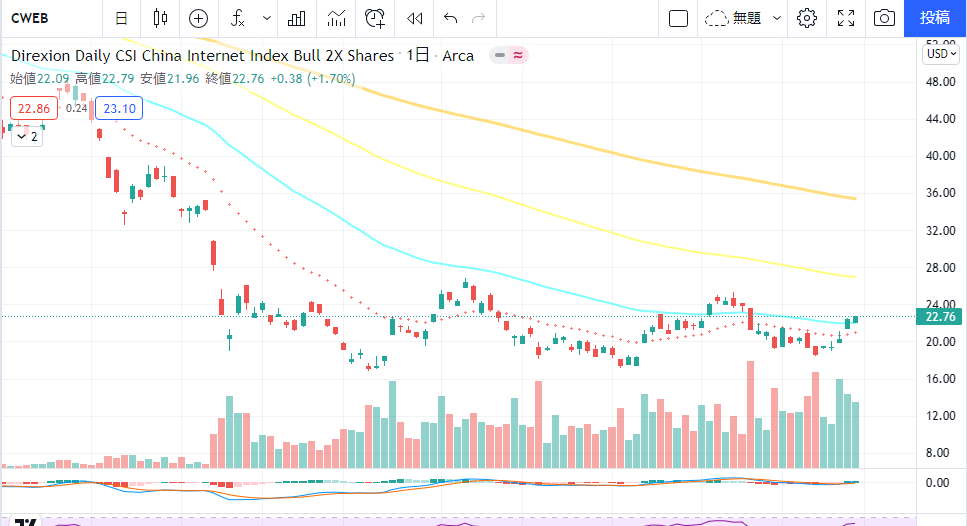Viewport: 967px width, 526px height.
Task: Take a chart snapshot with camera icon
Action: 884,18
